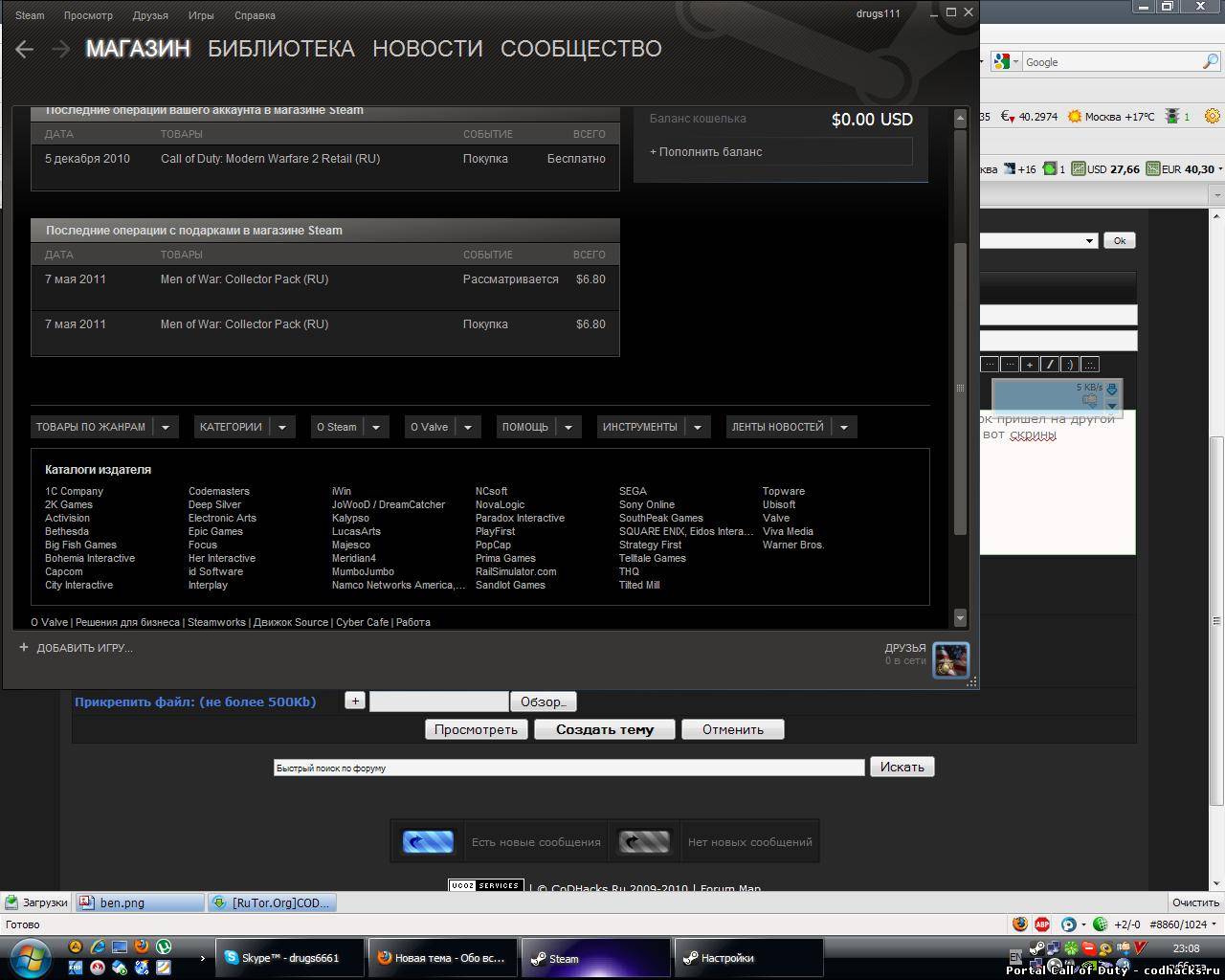Open the Steamworks footer link
Image resolution: width=1225 pixels, height=980 pixels.
coord(216,622)
